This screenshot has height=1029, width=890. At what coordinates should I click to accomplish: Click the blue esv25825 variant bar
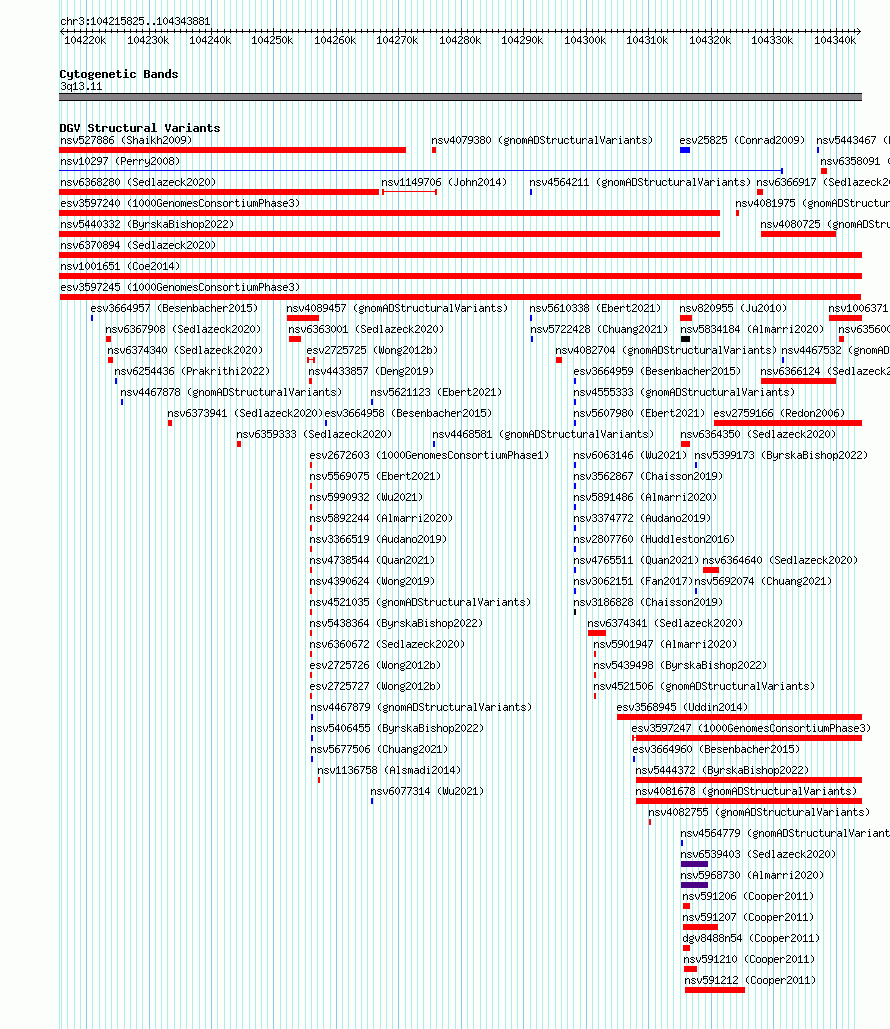[685, 150]
